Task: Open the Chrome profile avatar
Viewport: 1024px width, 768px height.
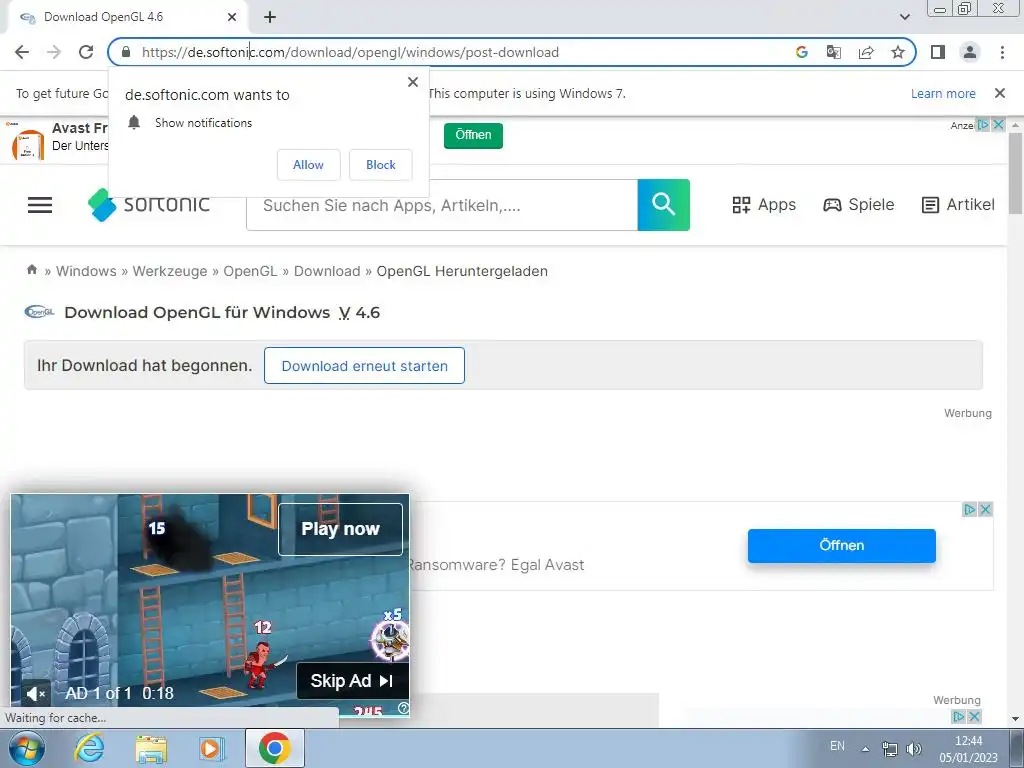Action: click(x=970, y=52)
